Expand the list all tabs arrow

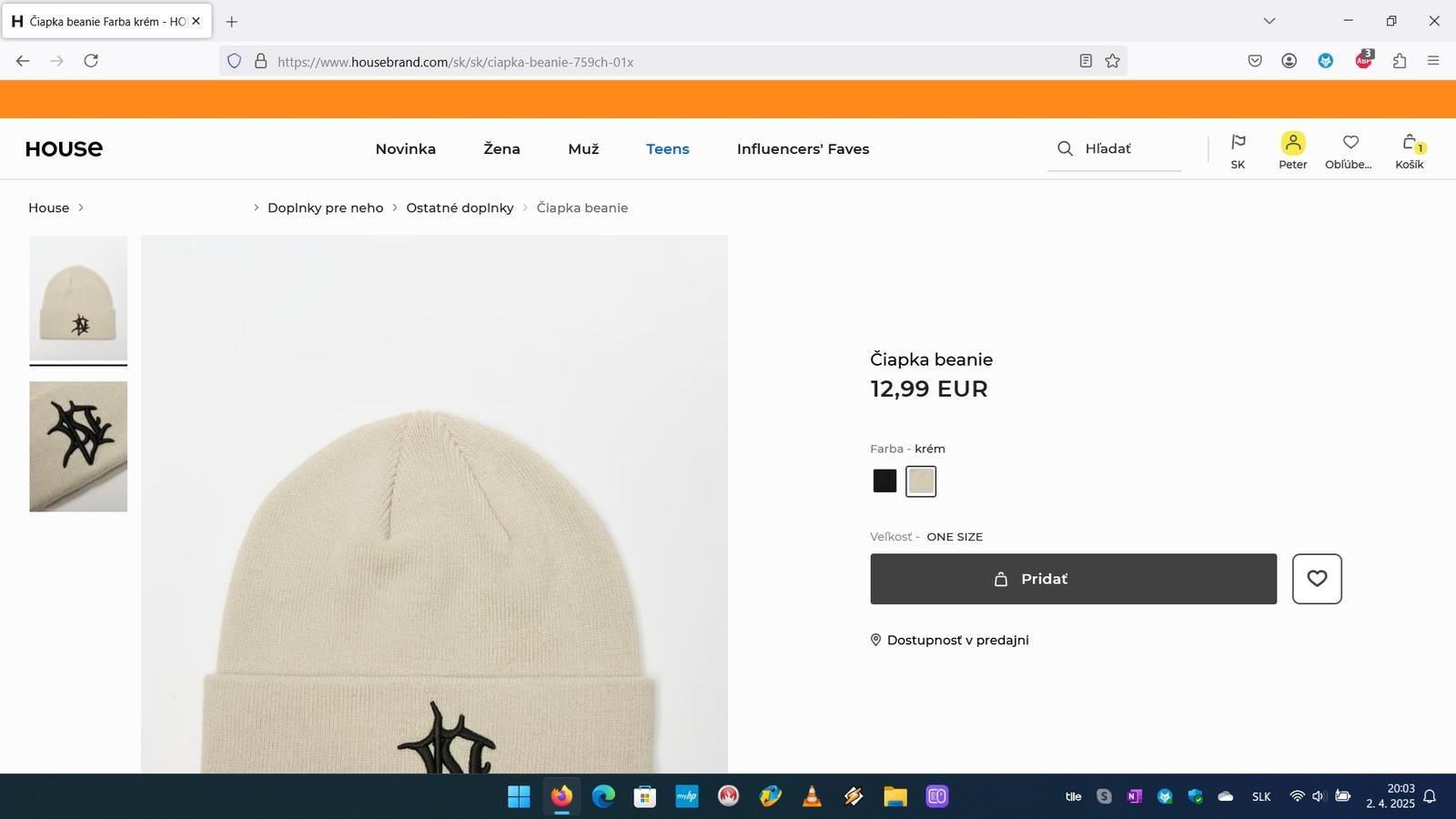click(1269, 21)
